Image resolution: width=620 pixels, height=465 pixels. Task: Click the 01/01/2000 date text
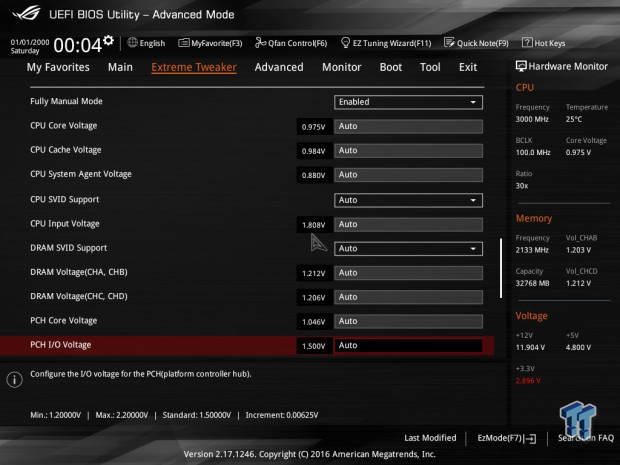[x=30, y=42]
